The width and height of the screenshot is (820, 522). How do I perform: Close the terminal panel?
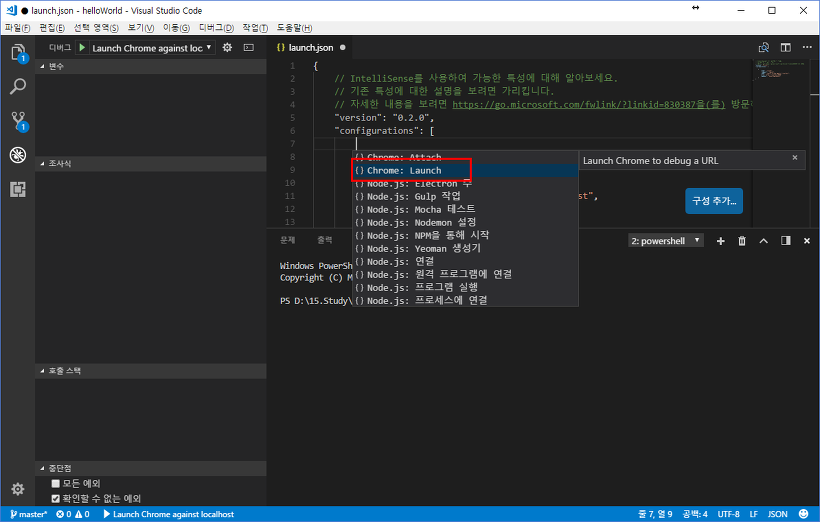tap(806, 241)
